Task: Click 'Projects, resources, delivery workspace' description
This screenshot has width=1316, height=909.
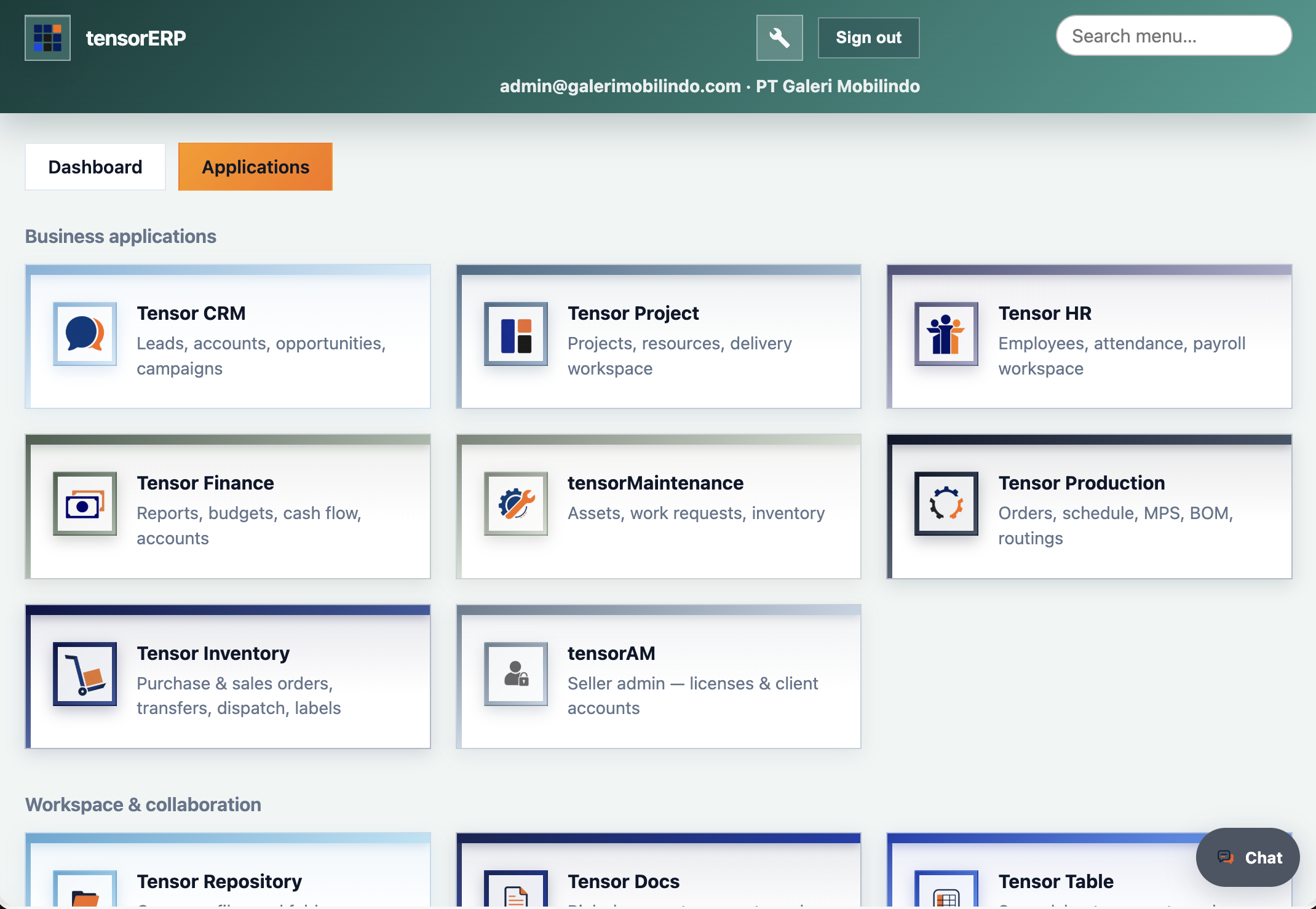Action: (x=680, y=355)
